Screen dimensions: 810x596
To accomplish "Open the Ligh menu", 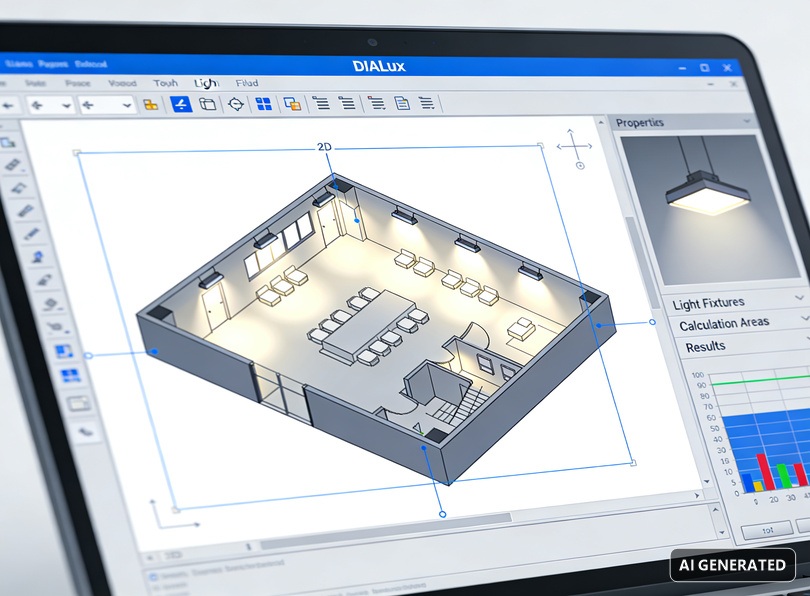I will [206, 83].
